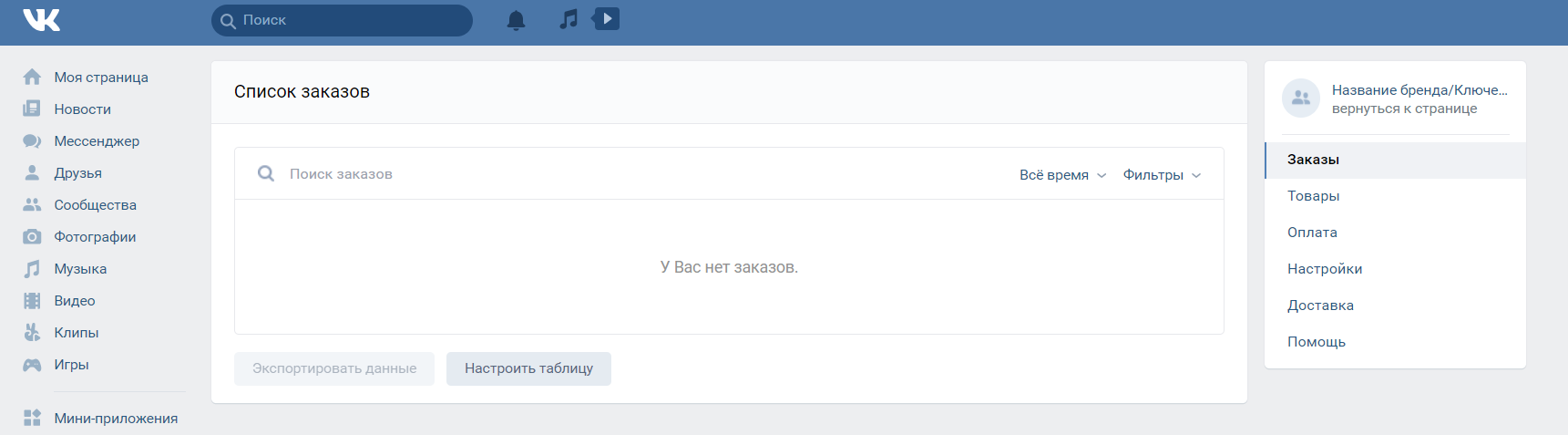This screenshot has width=1568, height=435.
Task: Click the Игры gamepad icon
Action: coord(32,364)
